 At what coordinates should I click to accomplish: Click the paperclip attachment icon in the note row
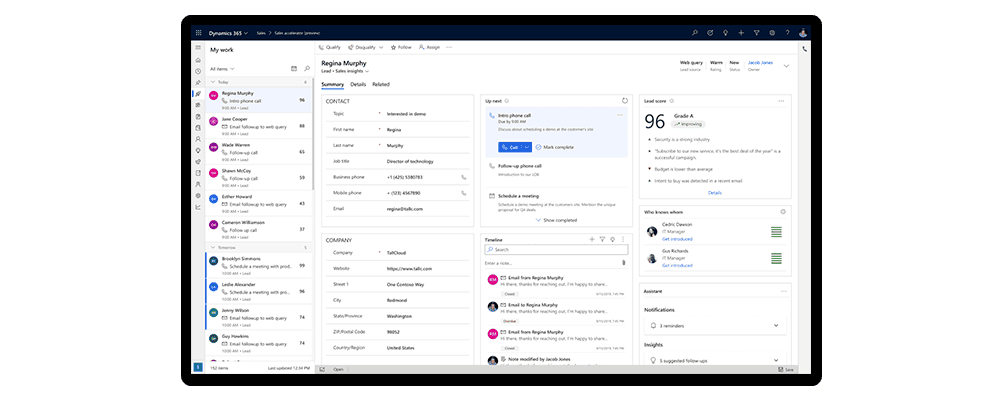coord(624,263)
